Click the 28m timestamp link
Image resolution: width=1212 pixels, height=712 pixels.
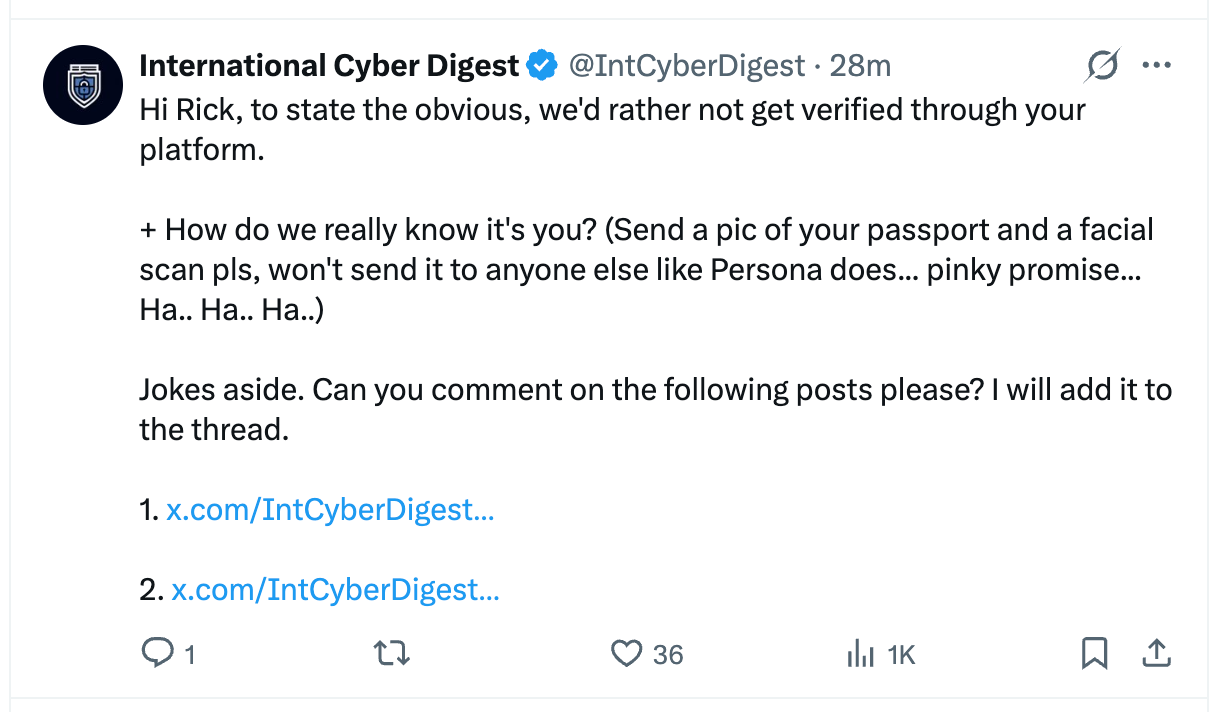click(860, 66)
